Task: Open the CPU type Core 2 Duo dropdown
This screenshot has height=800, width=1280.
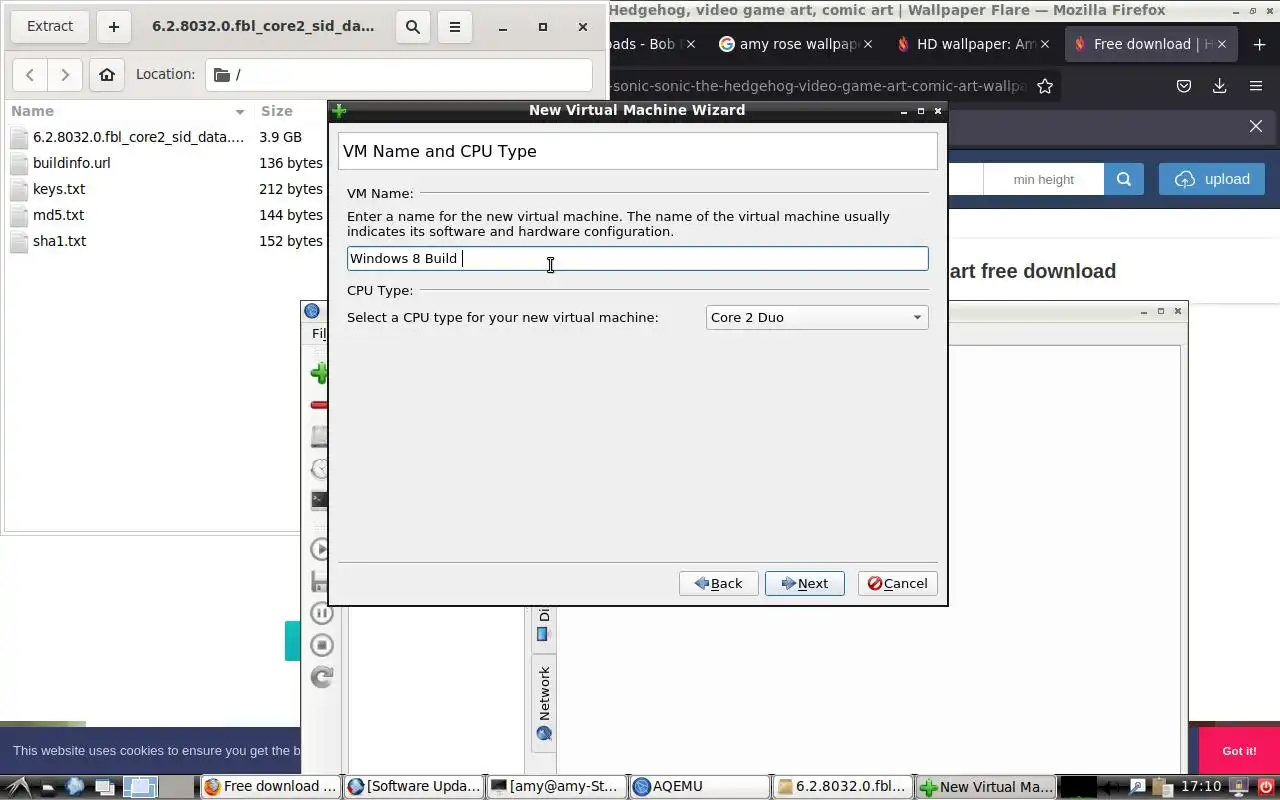Action: pos(817,317)
